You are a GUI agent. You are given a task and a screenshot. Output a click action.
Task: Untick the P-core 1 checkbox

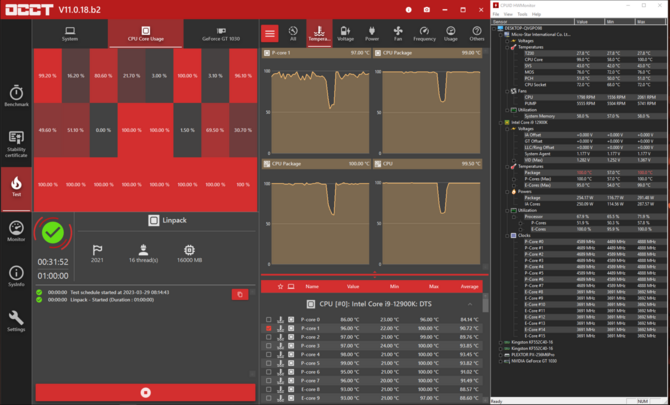click(x=268, y=328)
